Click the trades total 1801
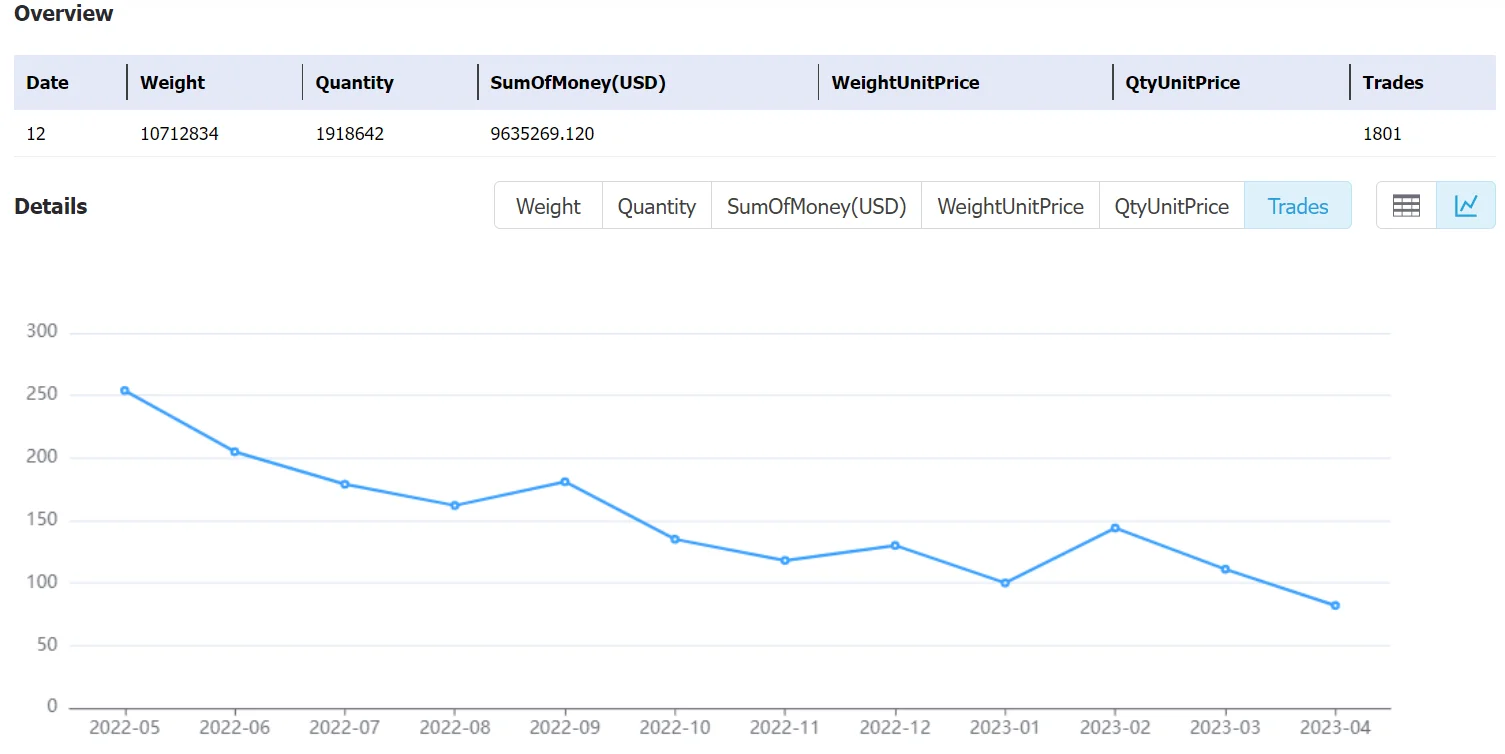This screenshot has width=1505, height=754. click(x=1382, y=133)
